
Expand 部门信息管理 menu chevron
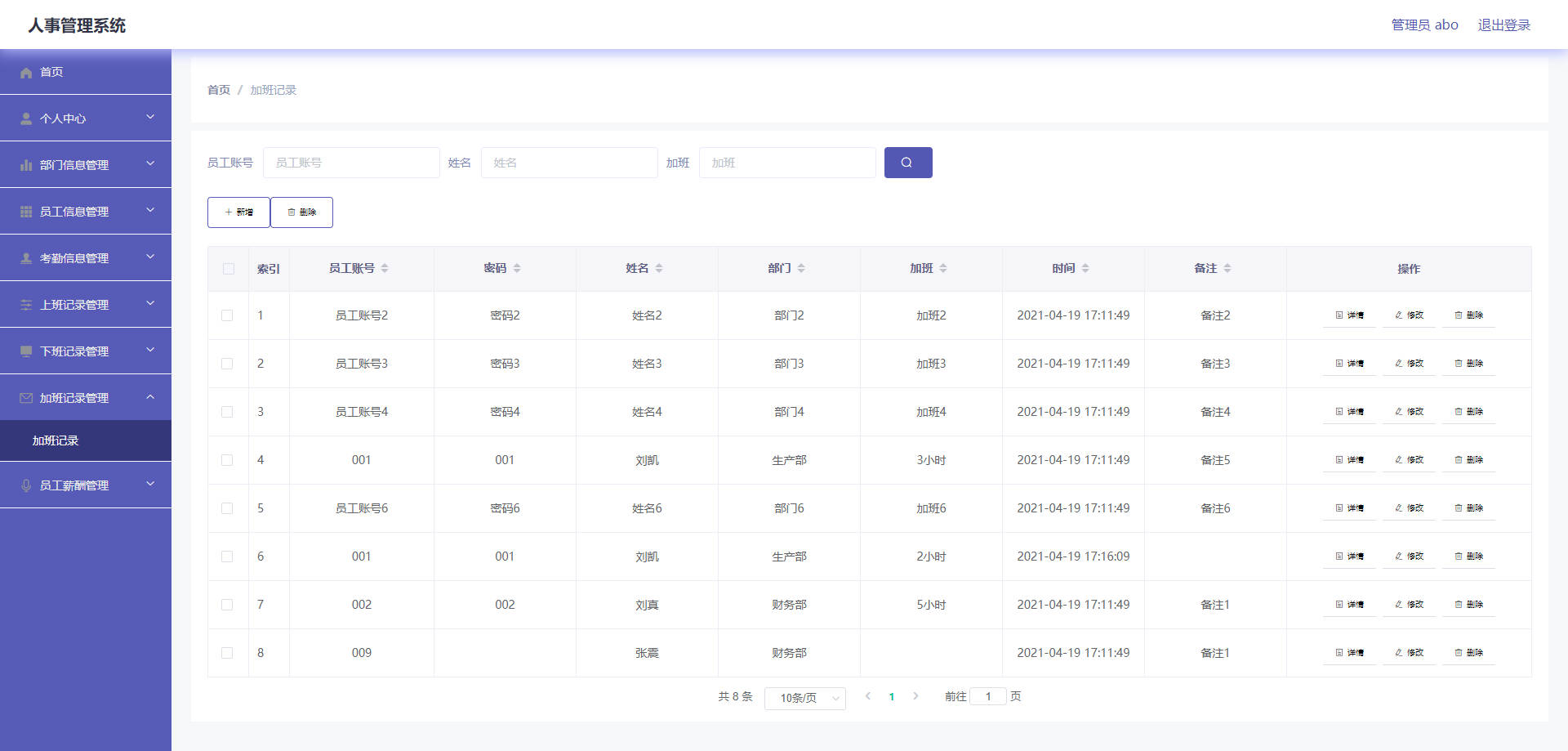(150, 163)
